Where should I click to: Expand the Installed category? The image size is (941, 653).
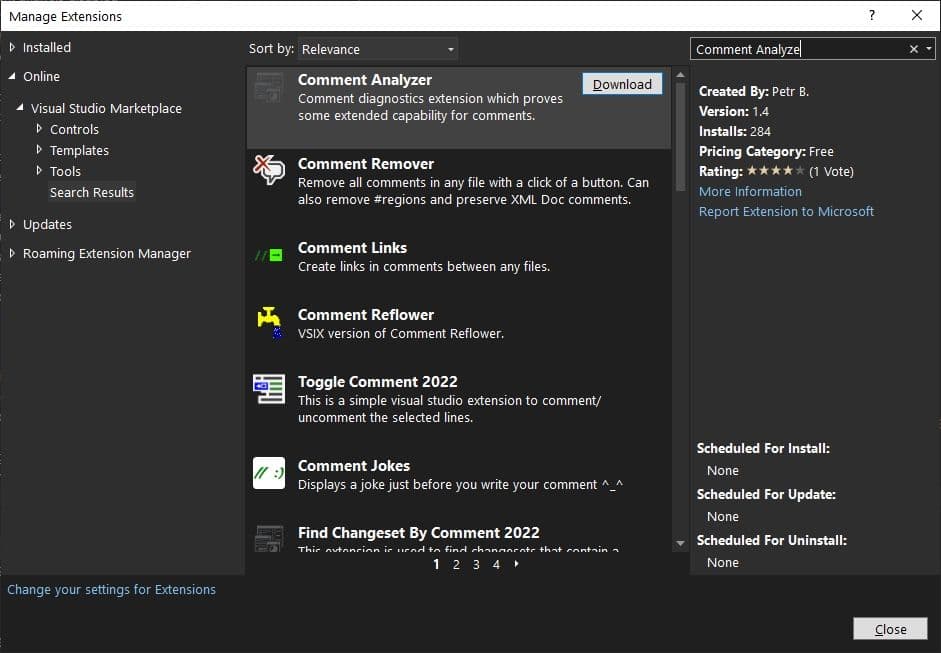12,47
